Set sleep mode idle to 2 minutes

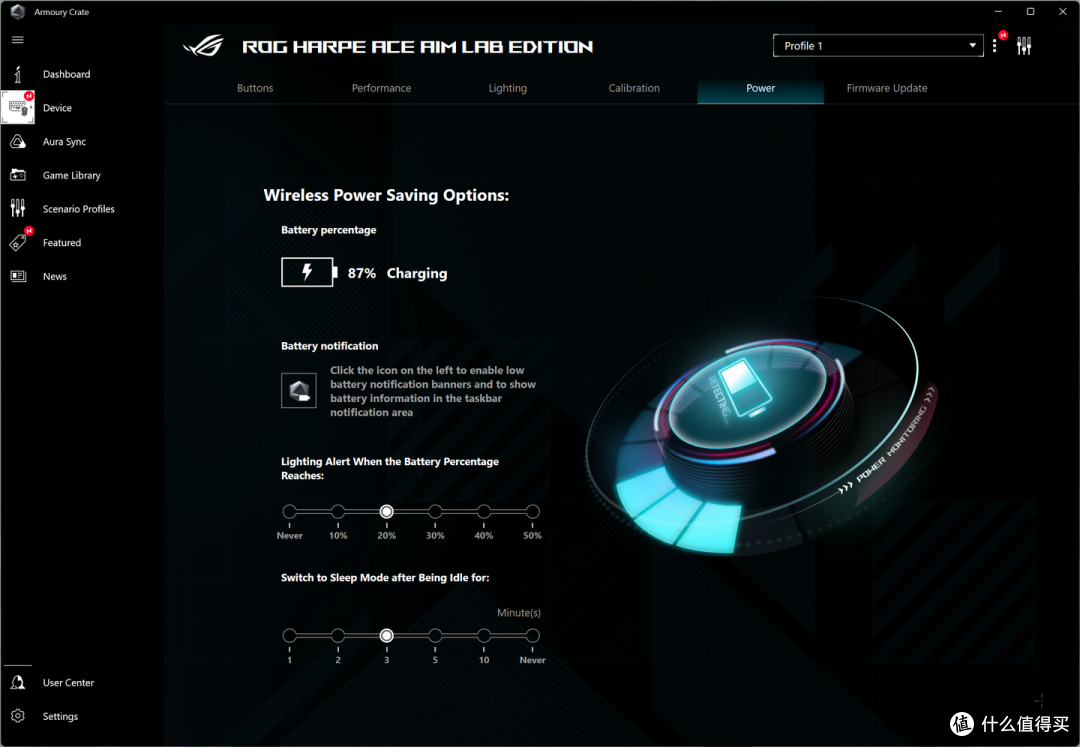338,635
